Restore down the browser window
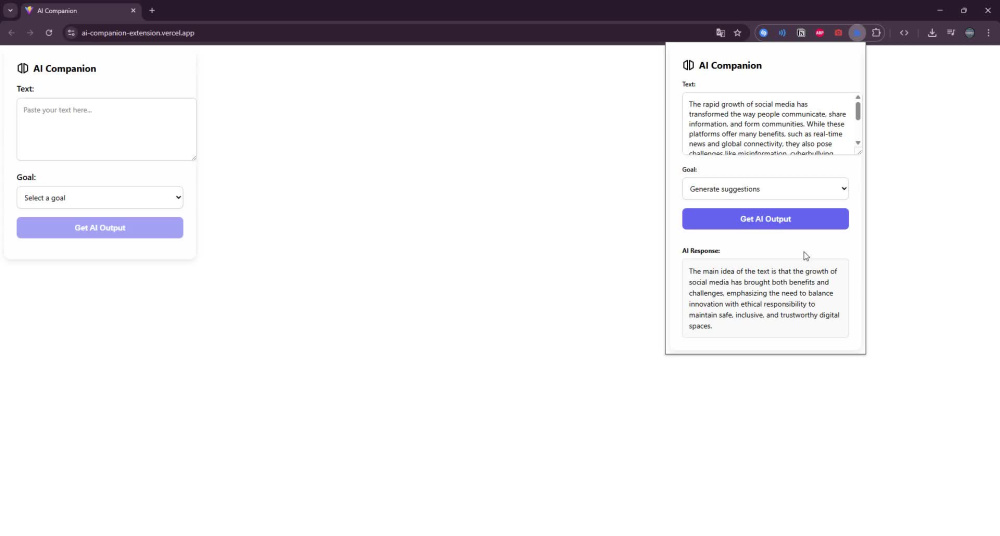The height and width of the screenshot is (536, 1000). pyautogui.click(x=964, y=11)
